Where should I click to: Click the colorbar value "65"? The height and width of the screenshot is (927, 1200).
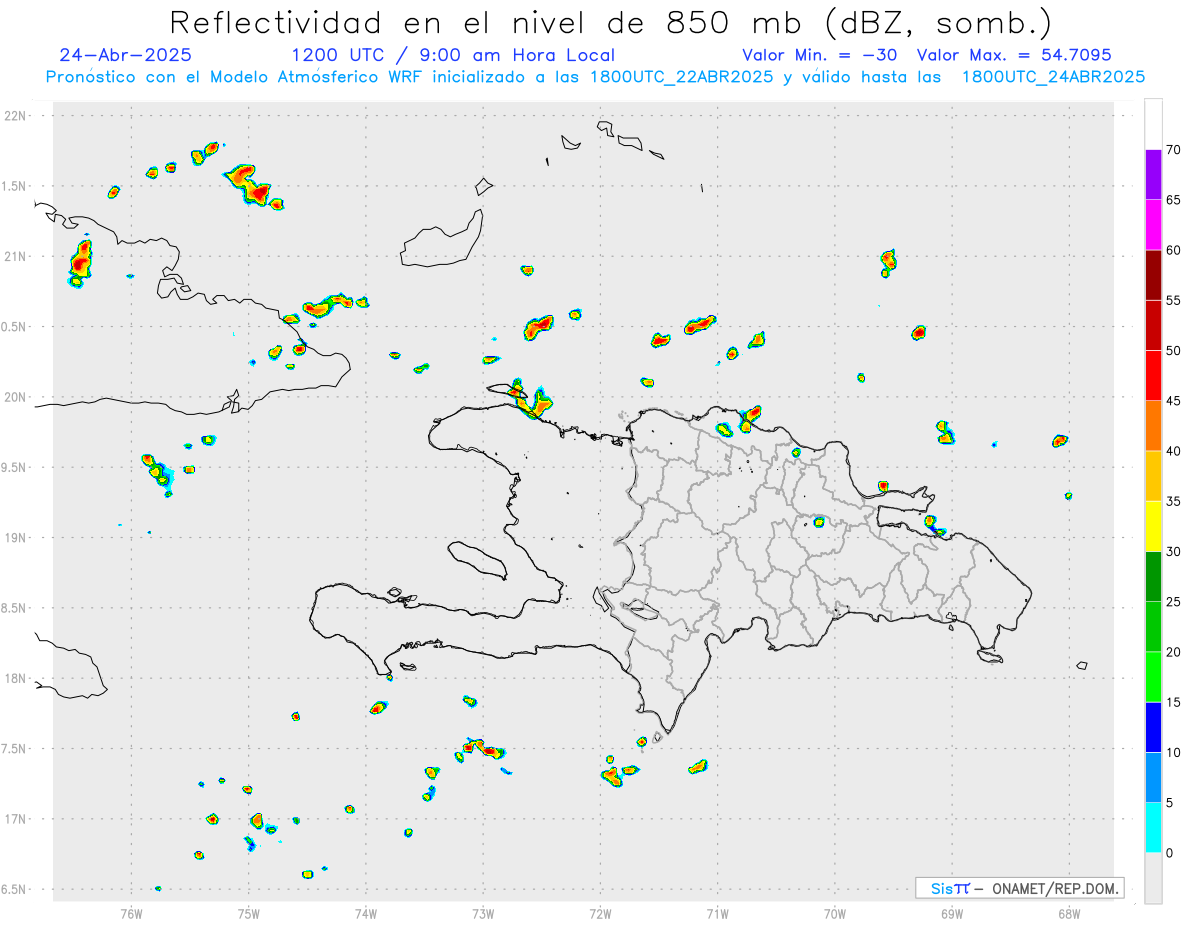click(x=1174, y=200)
